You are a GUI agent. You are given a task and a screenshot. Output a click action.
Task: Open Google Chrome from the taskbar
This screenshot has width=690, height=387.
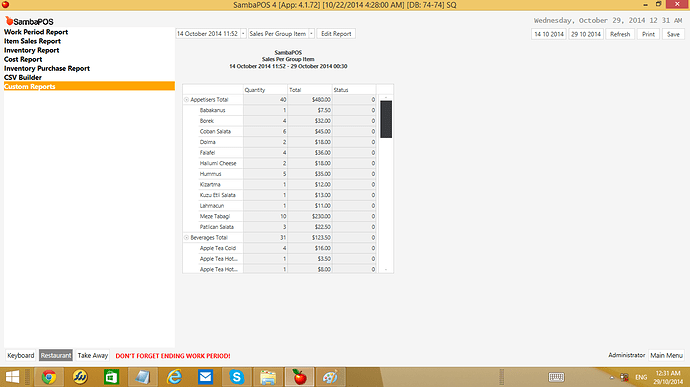(x=49, y=377)
